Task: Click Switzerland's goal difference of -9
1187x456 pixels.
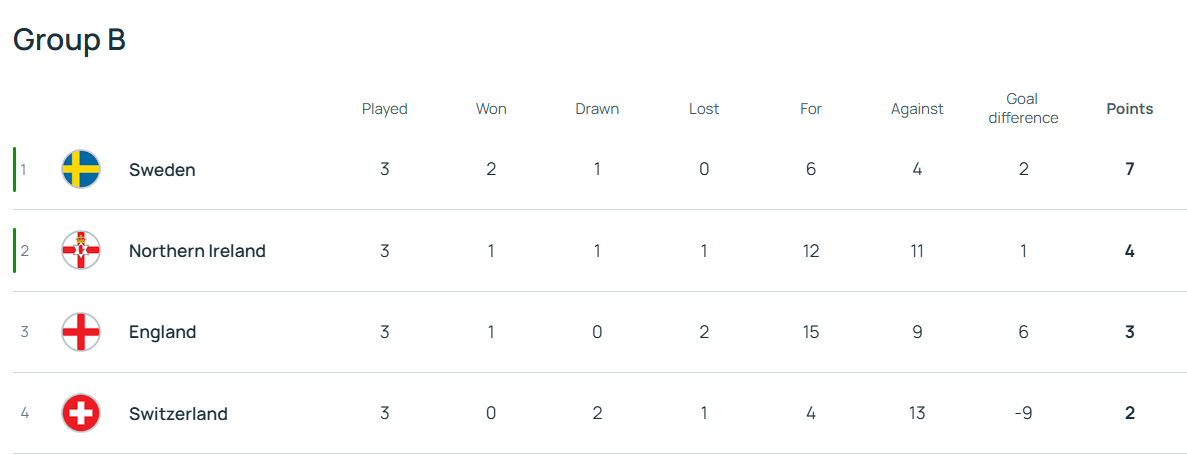Action: pyautogui.click(x=1023, y=413)
